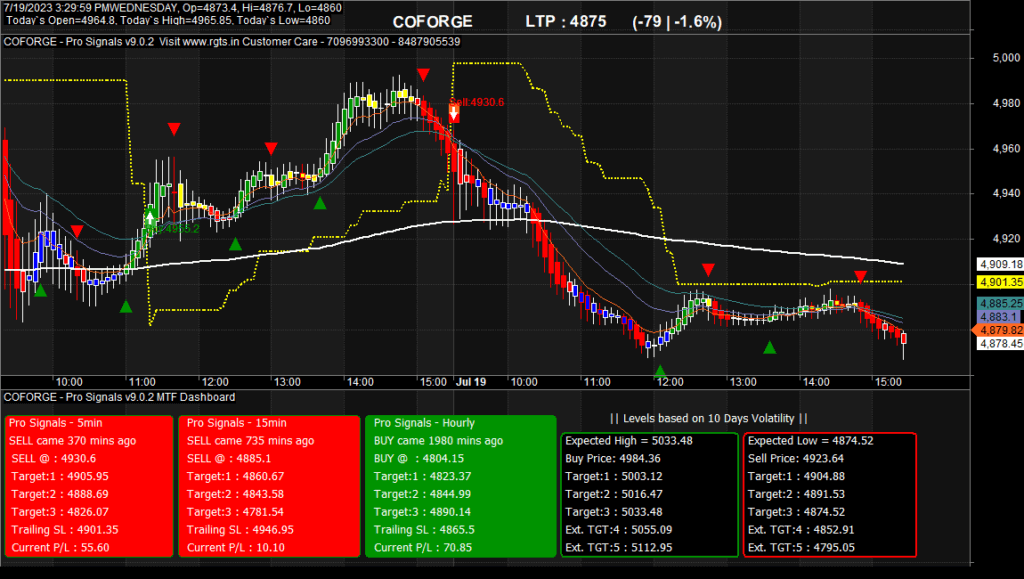1024x579 pixels.
Task: Click 'Ext. TGT:5 : 4795.05'
Action: pyautogui.click(x=801, y=548)
